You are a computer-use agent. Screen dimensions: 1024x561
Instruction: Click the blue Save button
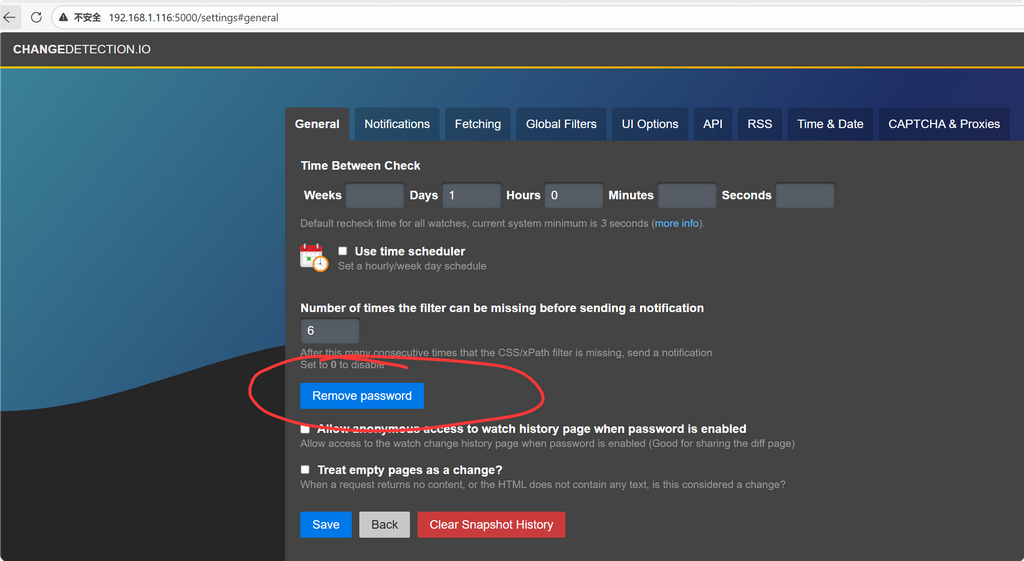click(x=326, y=524)
